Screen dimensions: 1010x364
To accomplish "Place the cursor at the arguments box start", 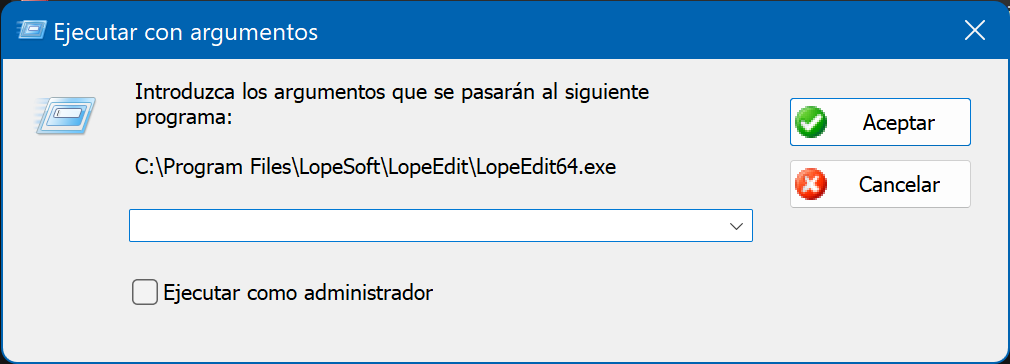I will coord(137,225).
